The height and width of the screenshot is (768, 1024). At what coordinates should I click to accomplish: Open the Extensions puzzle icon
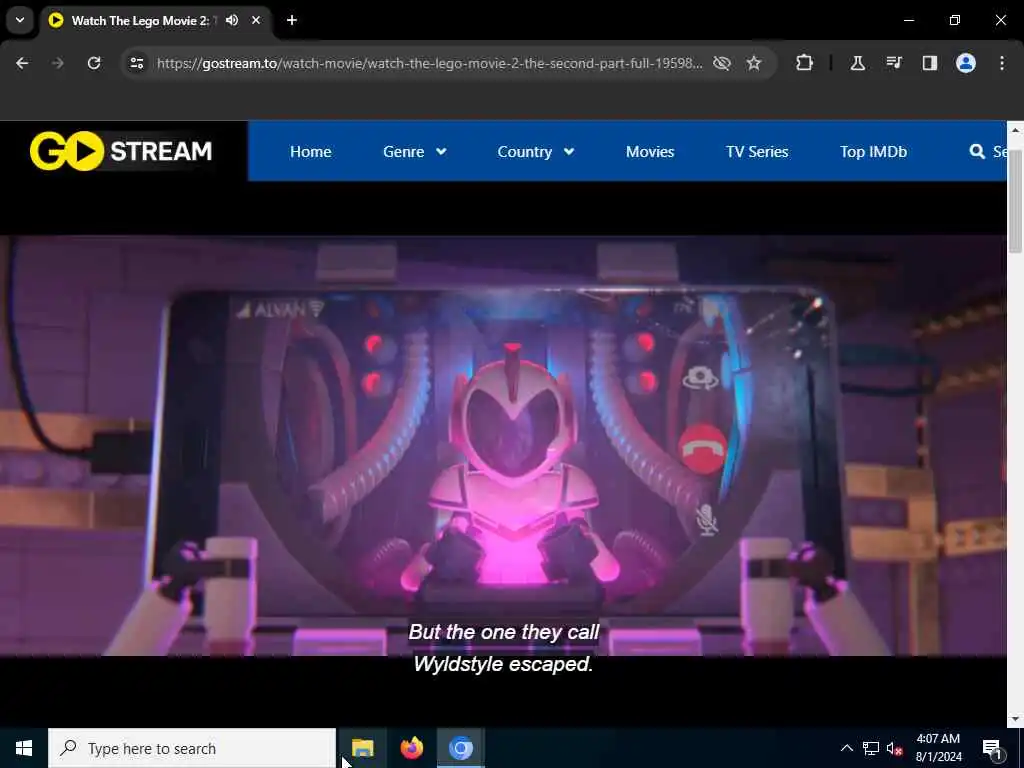[x=805, y=63]
